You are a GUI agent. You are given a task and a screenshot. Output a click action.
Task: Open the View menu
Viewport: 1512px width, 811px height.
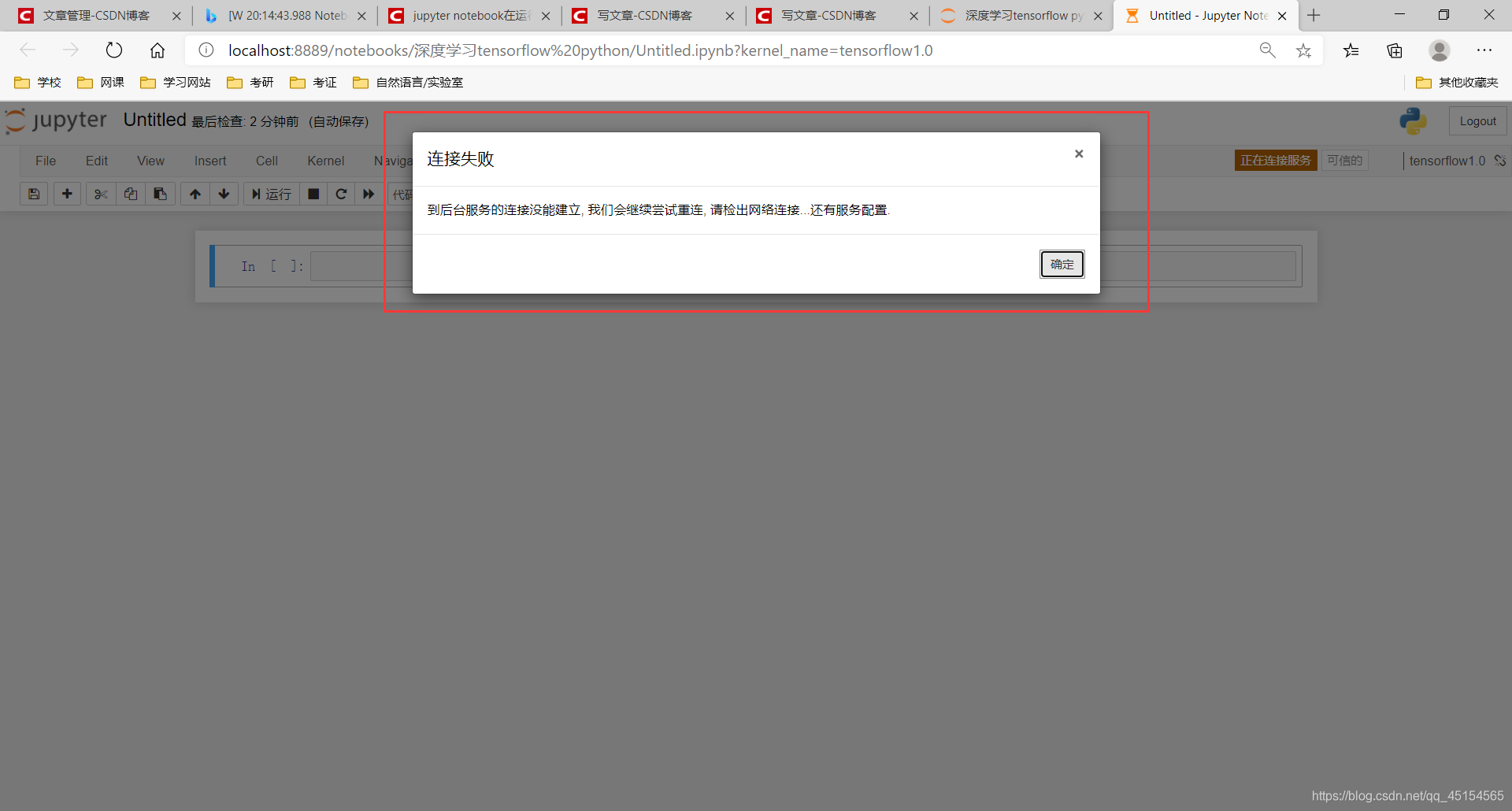[150, 161]
